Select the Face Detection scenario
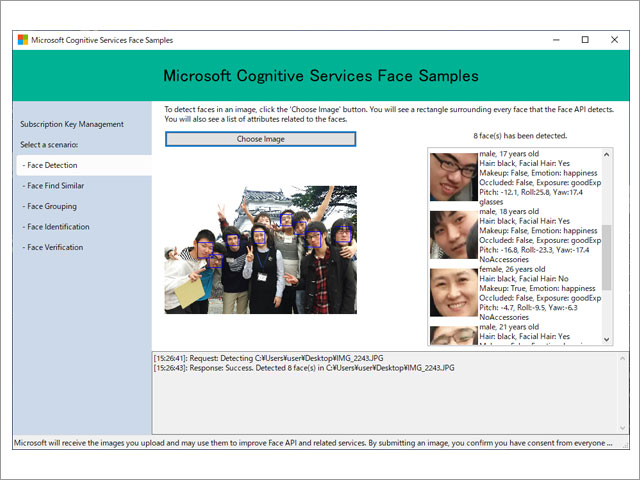640x480 pixels. pyautogui.click(x=84, y=165)
